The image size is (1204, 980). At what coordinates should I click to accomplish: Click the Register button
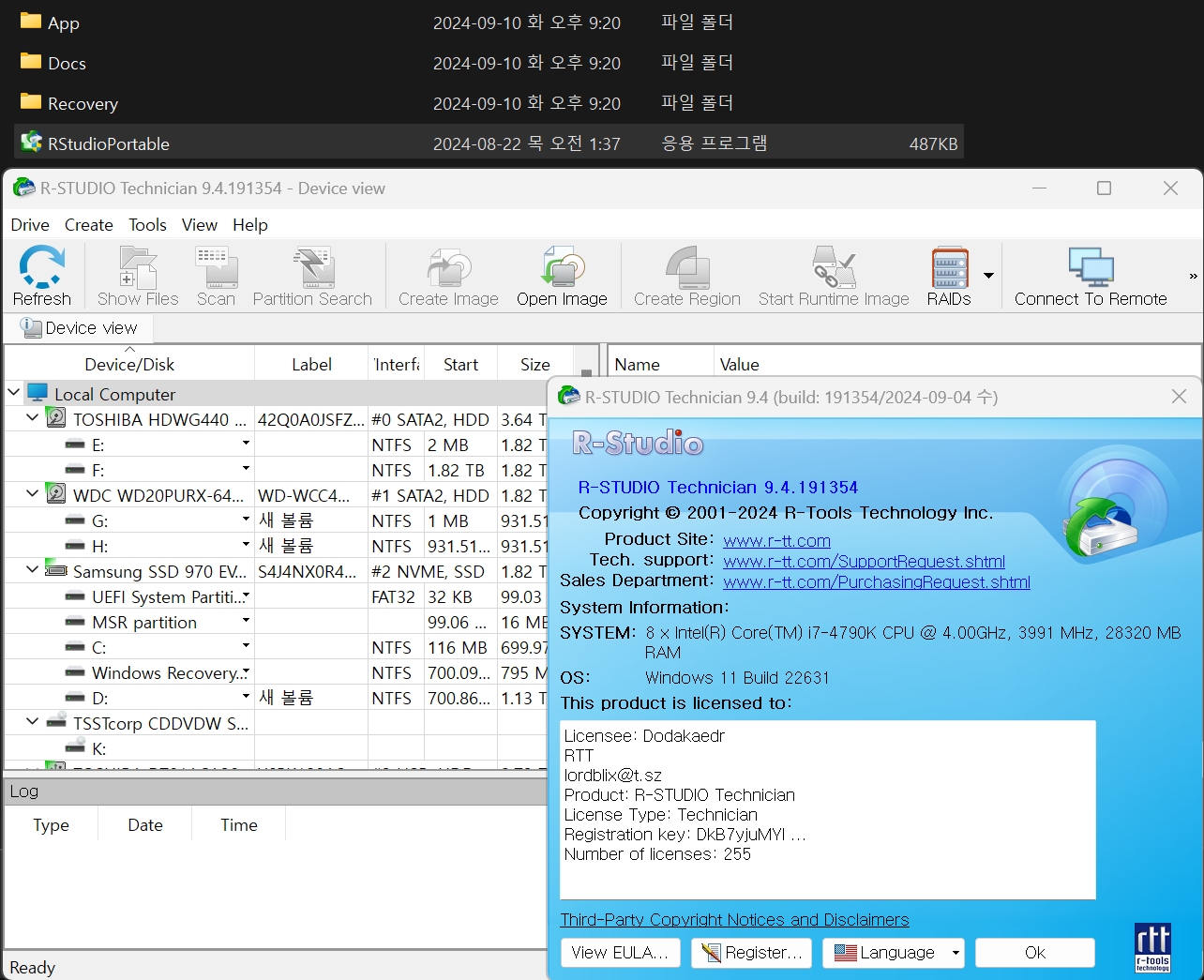[751, 953]
